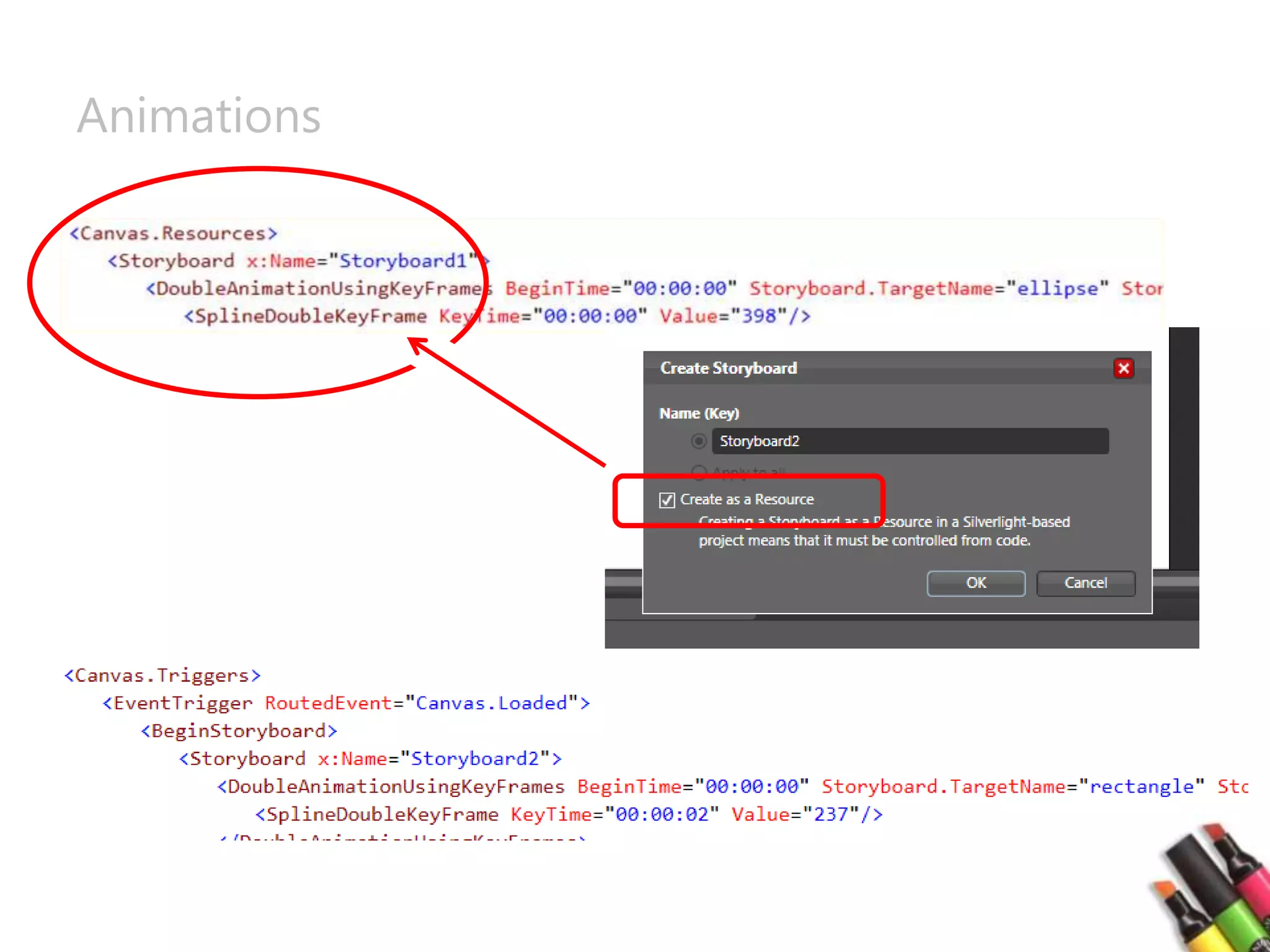Click the Name (Key) label
The image size is (1270, 952).
click(699, 413)
